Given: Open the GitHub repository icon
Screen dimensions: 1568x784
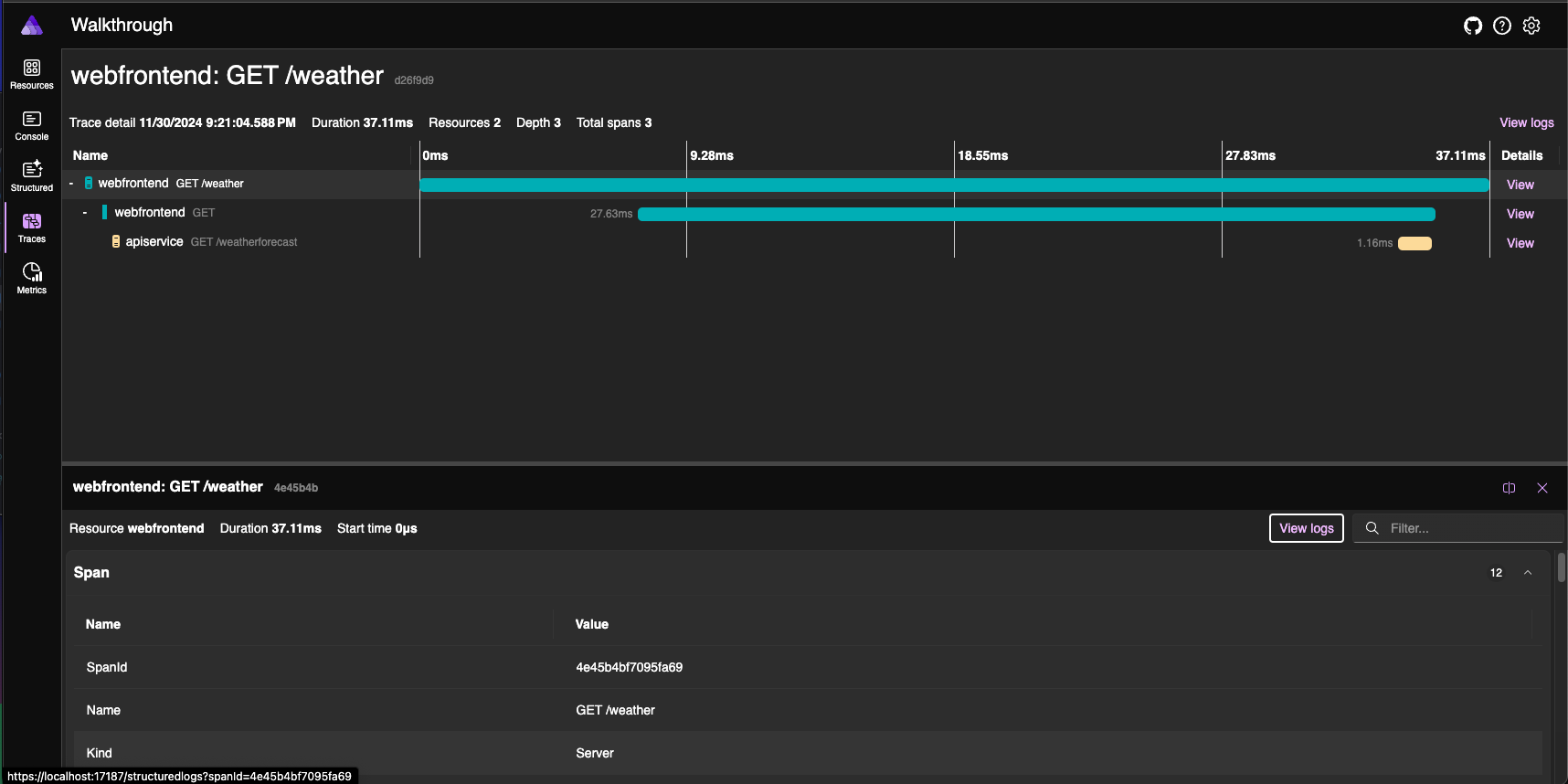Looking at the screenshot, I should [1472, 26].
